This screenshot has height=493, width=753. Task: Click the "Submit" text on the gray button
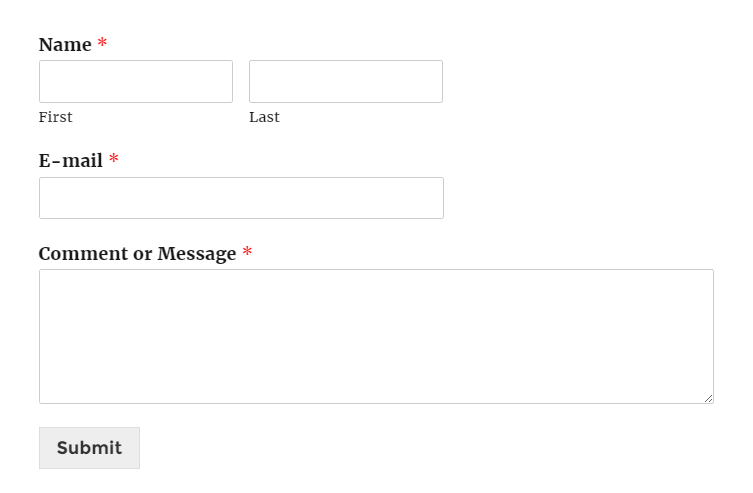(x=89, y=448)
